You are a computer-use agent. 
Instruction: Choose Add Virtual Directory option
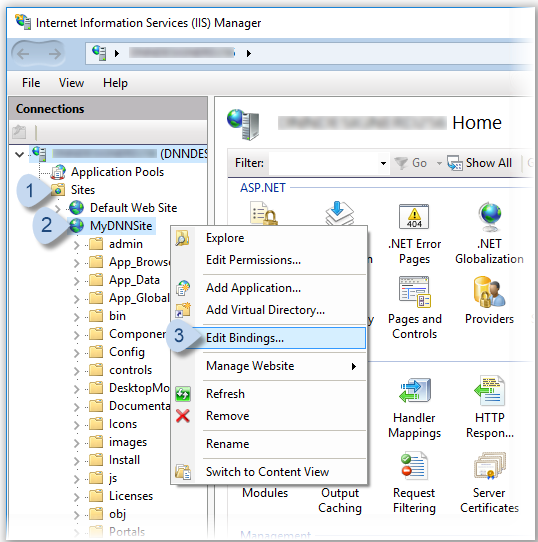click(269, 310)
